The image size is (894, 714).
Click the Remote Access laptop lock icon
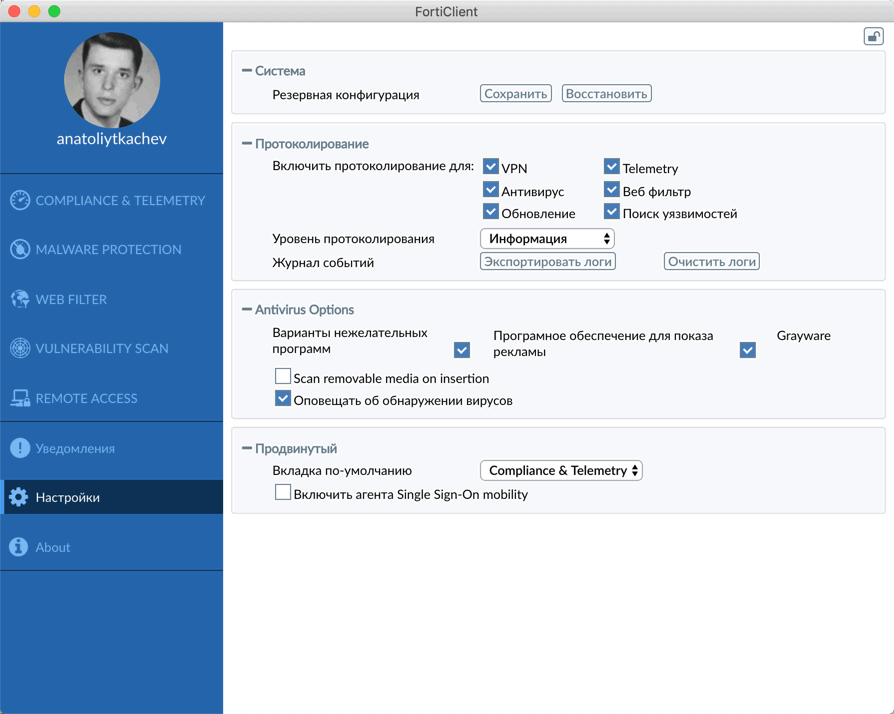pos(20,398)
